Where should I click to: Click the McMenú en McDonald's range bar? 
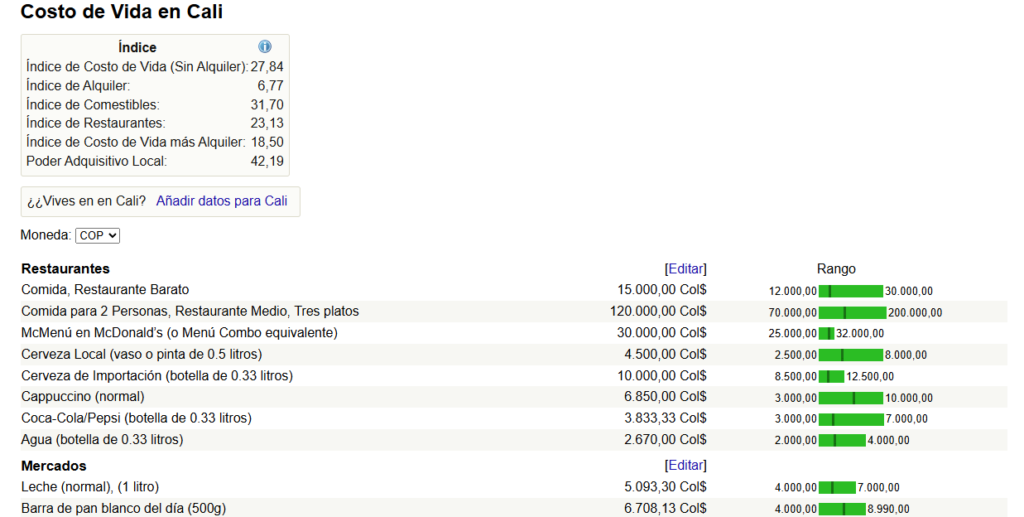pyautogui.click(x=826, y=333)
